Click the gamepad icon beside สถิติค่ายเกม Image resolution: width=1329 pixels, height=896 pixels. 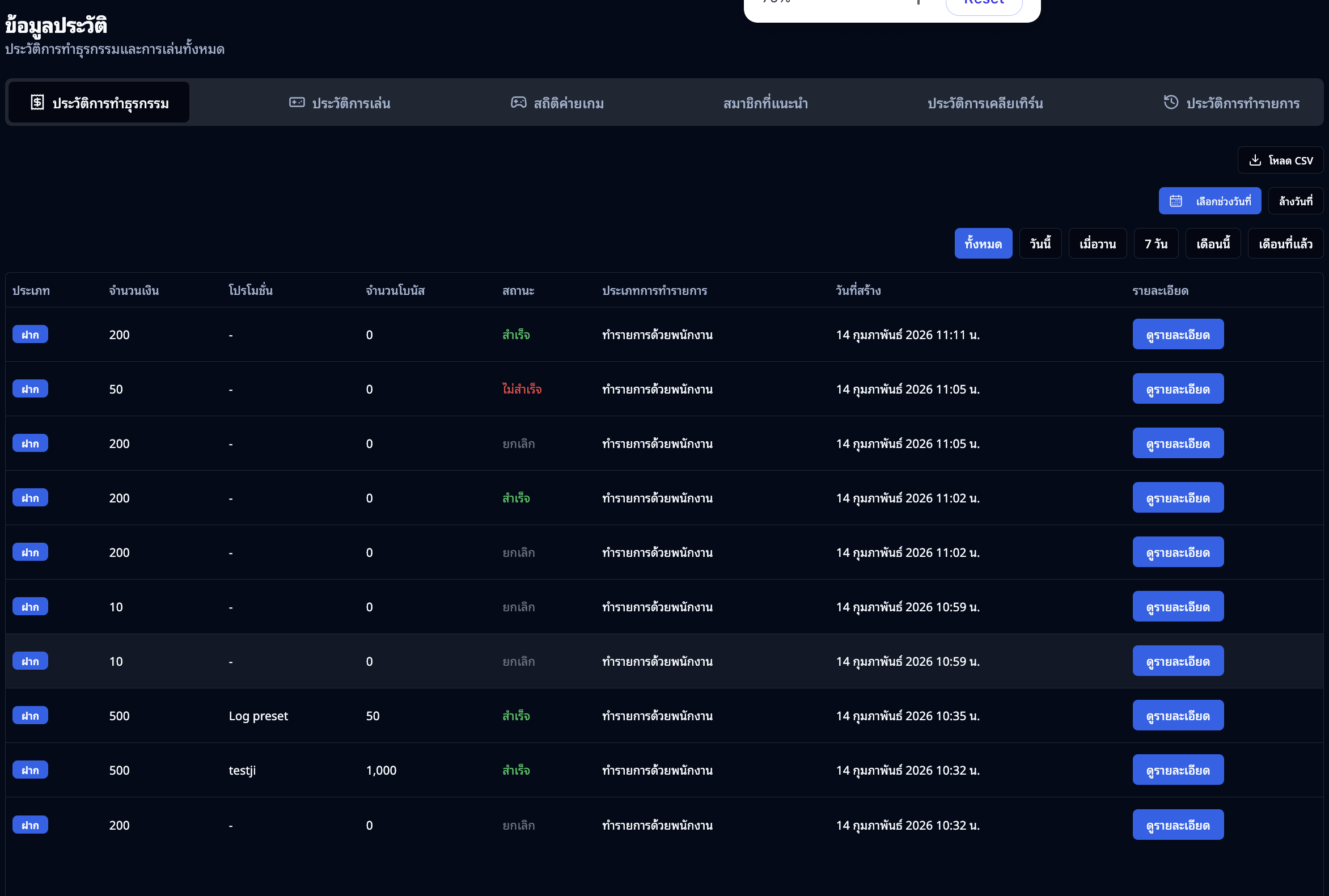pos(518,102)
